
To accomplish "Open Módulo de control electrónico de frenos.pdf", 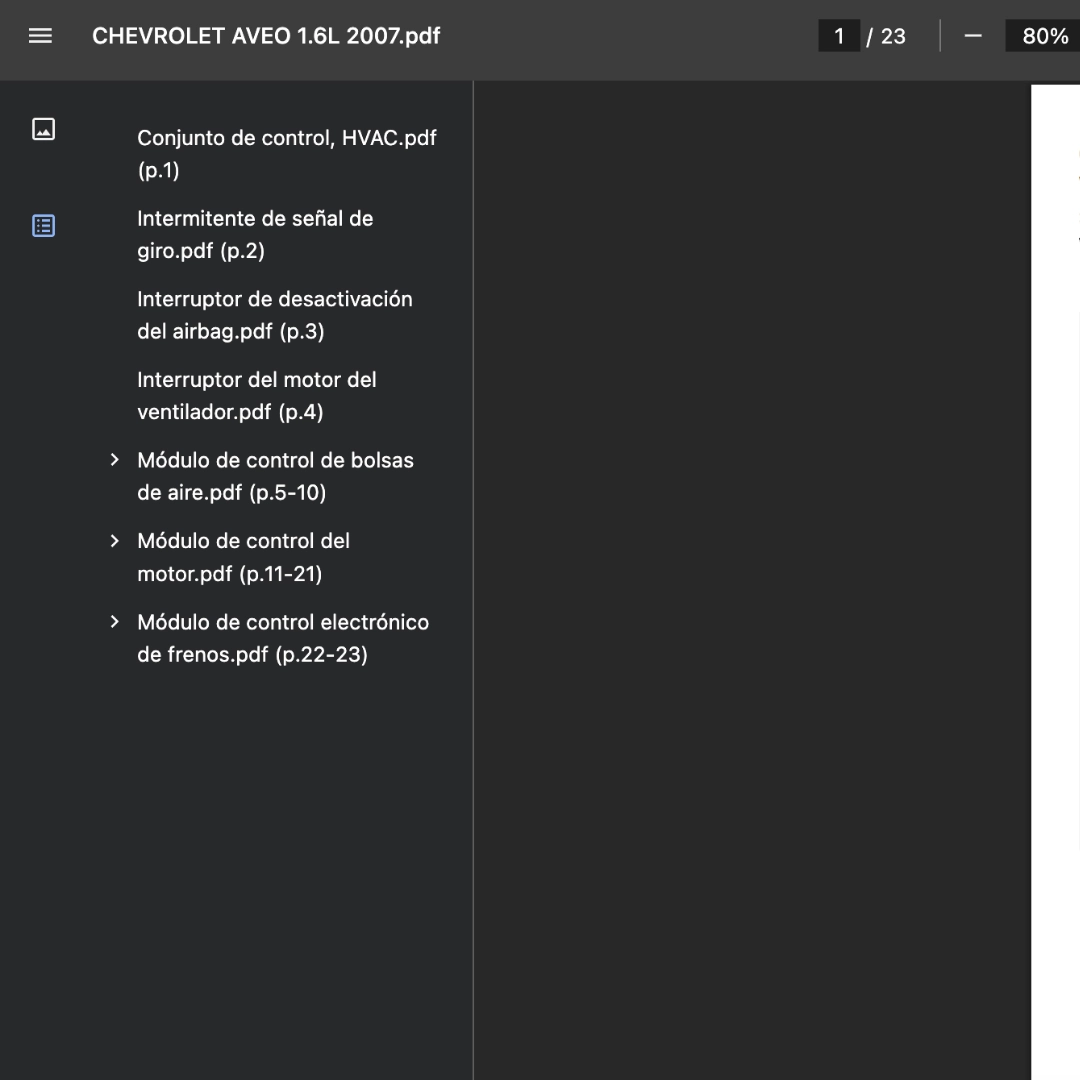I will pos(282,638).
